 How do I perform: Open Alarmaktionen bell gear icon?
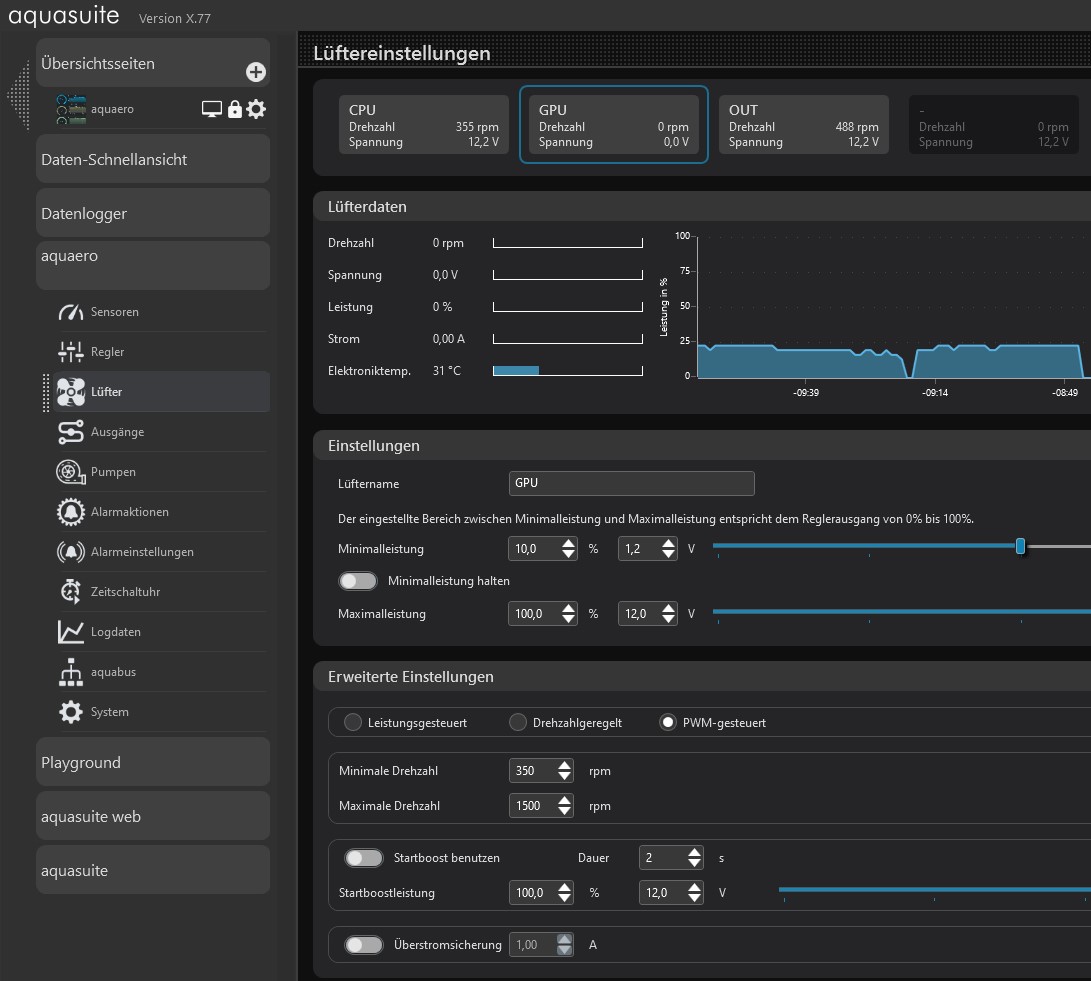coord(71,512)
